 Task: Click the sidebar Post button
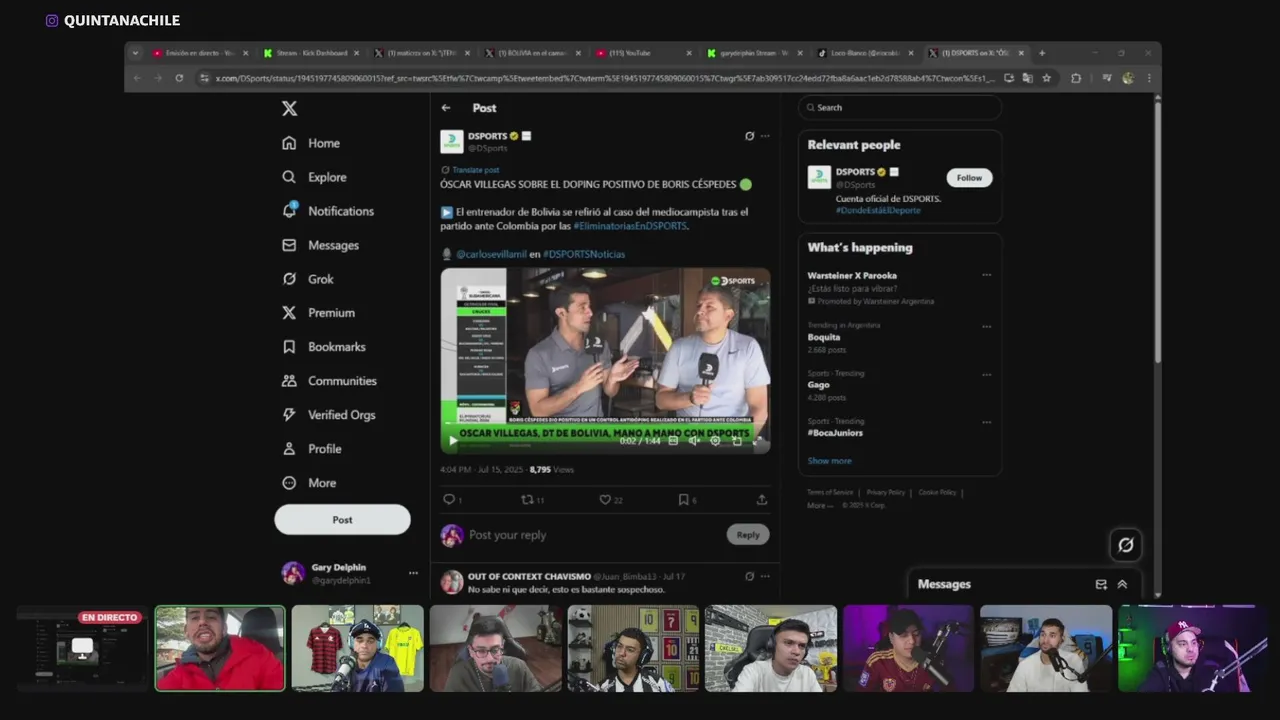(342, 519)
